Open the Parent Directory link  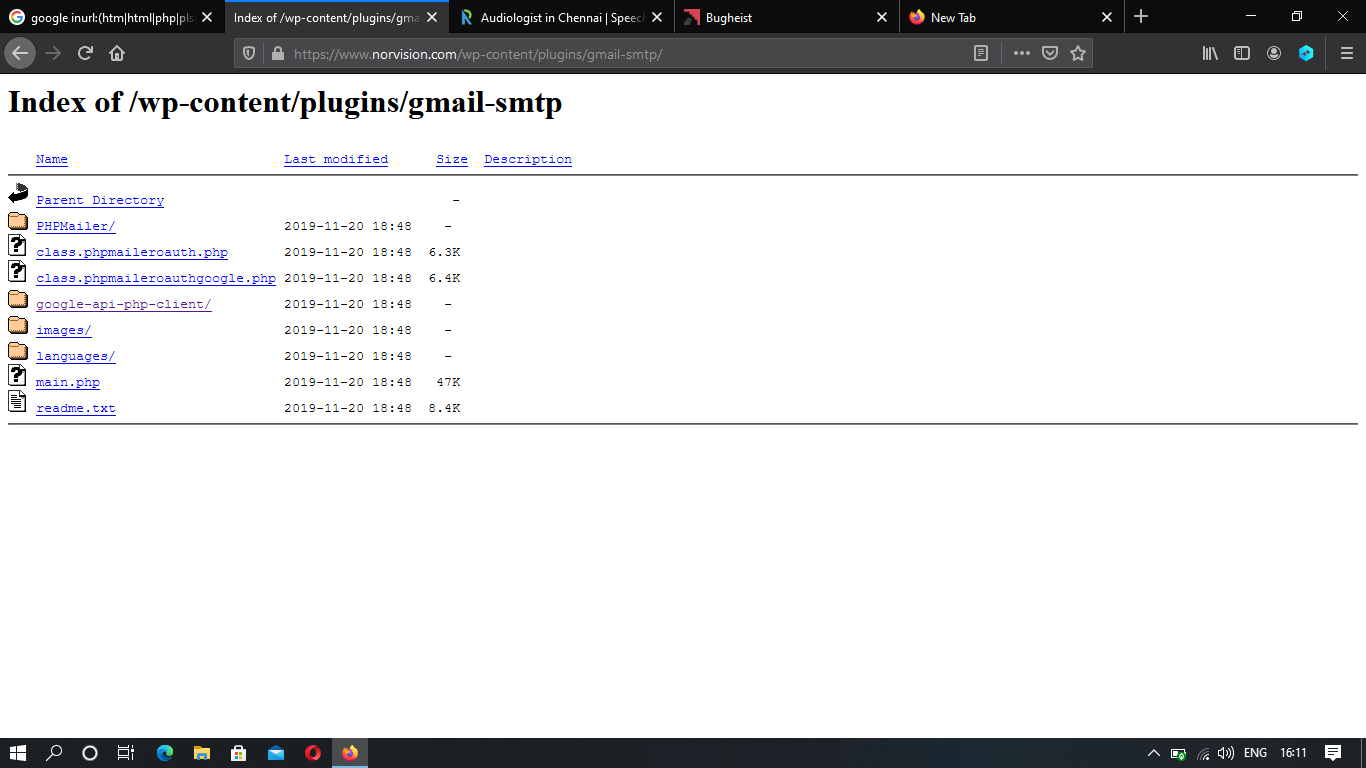[x=100, y=200]
